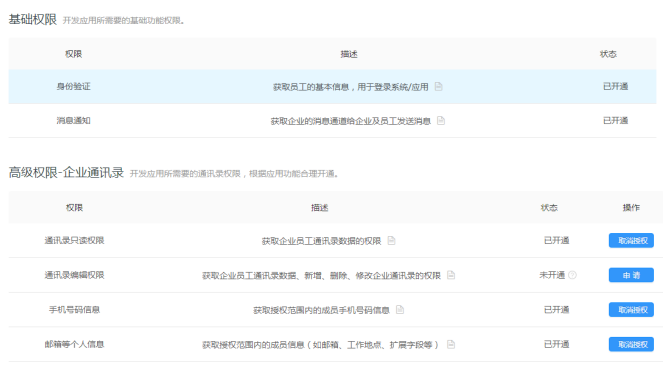This screenshot has width=669, height=368.
Task: Click 已开通 status in 邮箱等个人信息 row
Action: [x=556, y=344]
